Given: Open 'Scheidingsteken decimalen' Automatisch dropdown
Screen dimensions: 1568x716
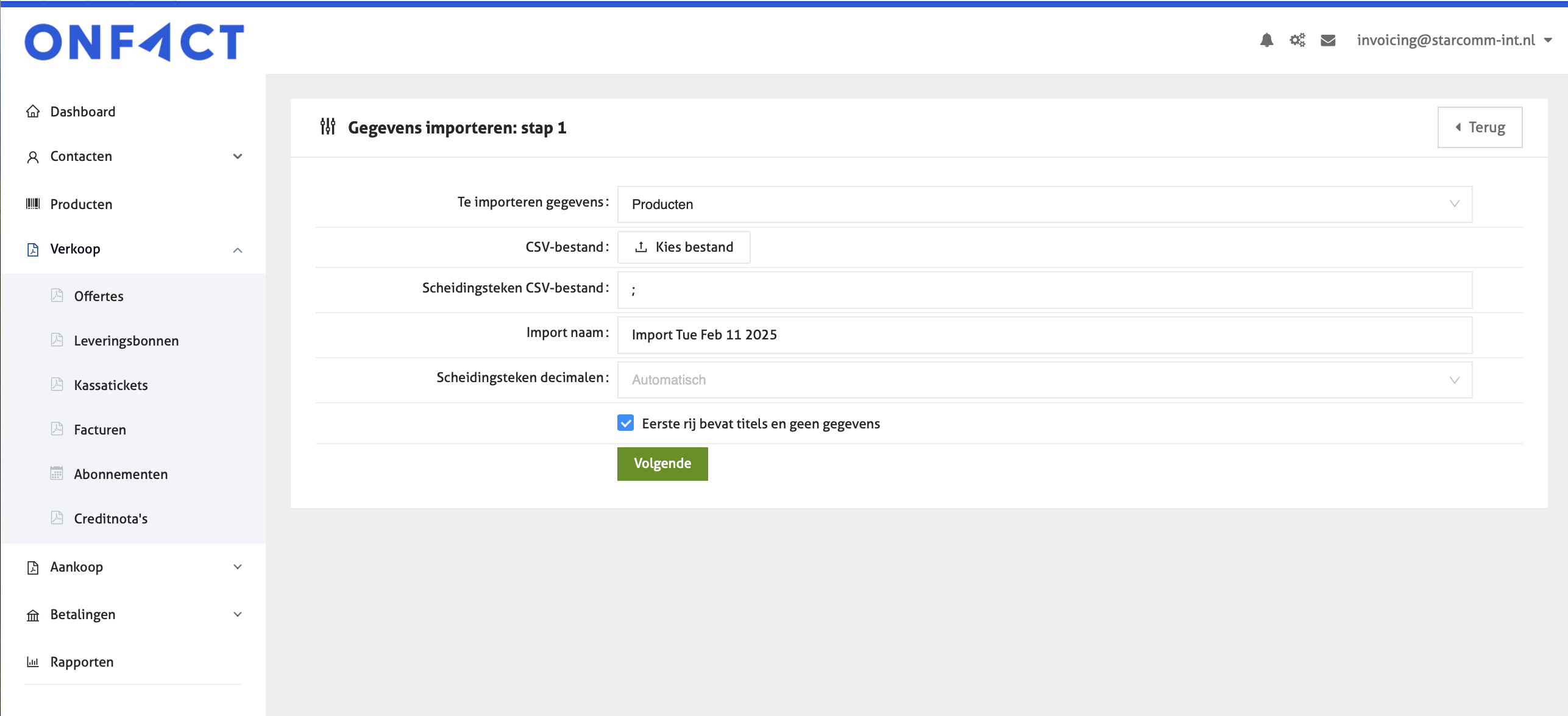Looking at the screenshot, I should click(1045, 380).
